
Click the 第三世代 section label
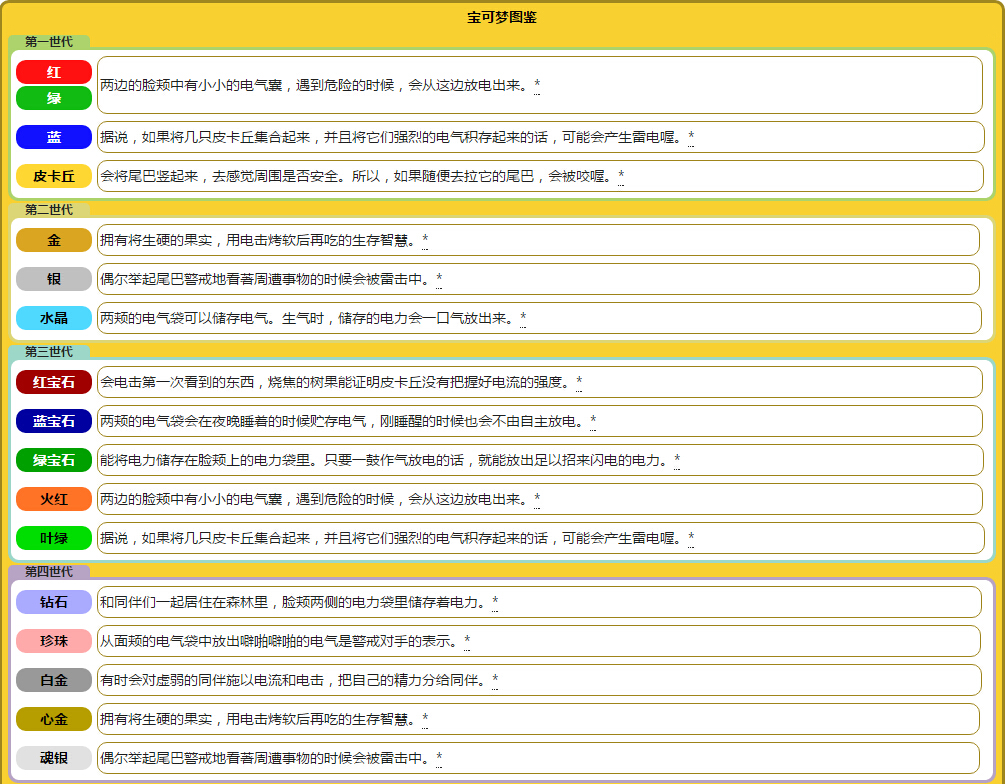[49, 352]
